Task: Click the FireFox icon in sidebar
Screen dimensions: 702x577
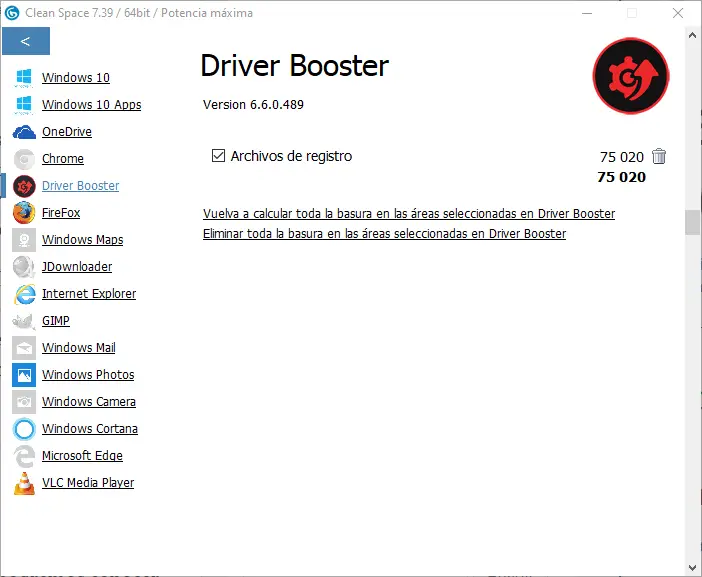Action: [24, 213]
